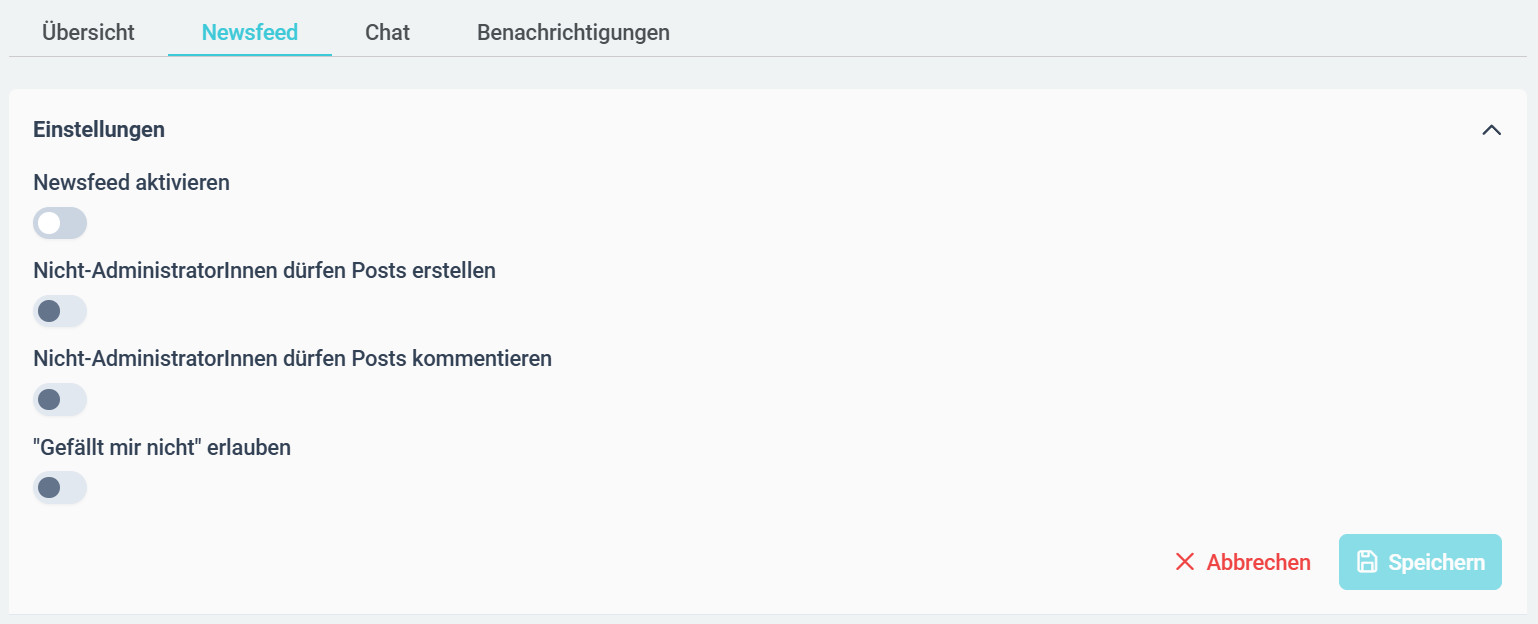Click the "Gefällt mir nicht" erlauben label
Image resolution: width=1538 pixels, height=624 pixels.
pos(162,447)
